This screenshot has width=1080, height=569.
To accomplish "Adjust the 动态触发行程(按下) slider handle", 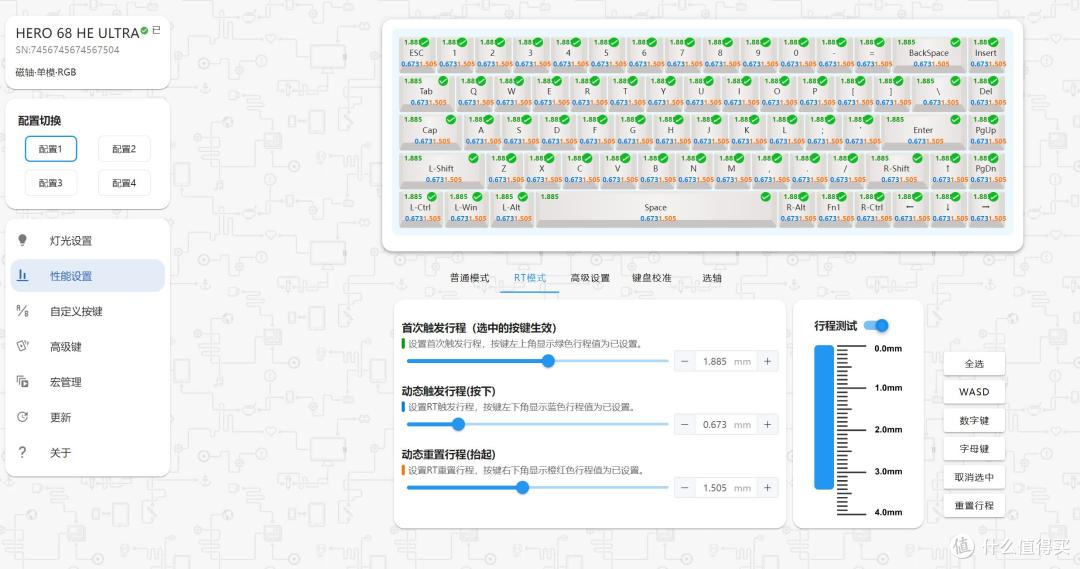I will [x=458, y=424].
